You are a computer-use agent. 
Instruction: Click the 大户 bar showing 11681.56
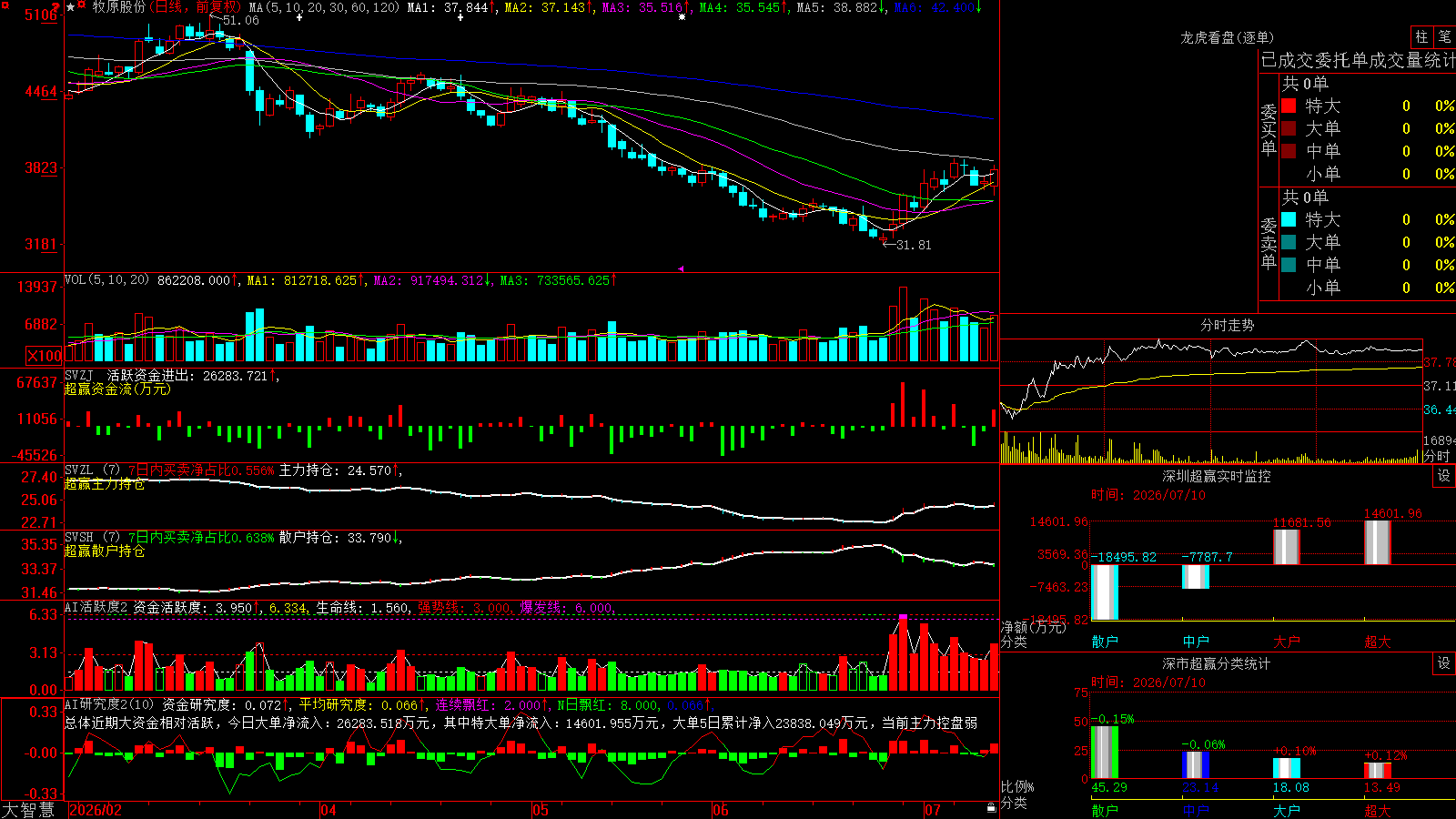coord(1287,547)
